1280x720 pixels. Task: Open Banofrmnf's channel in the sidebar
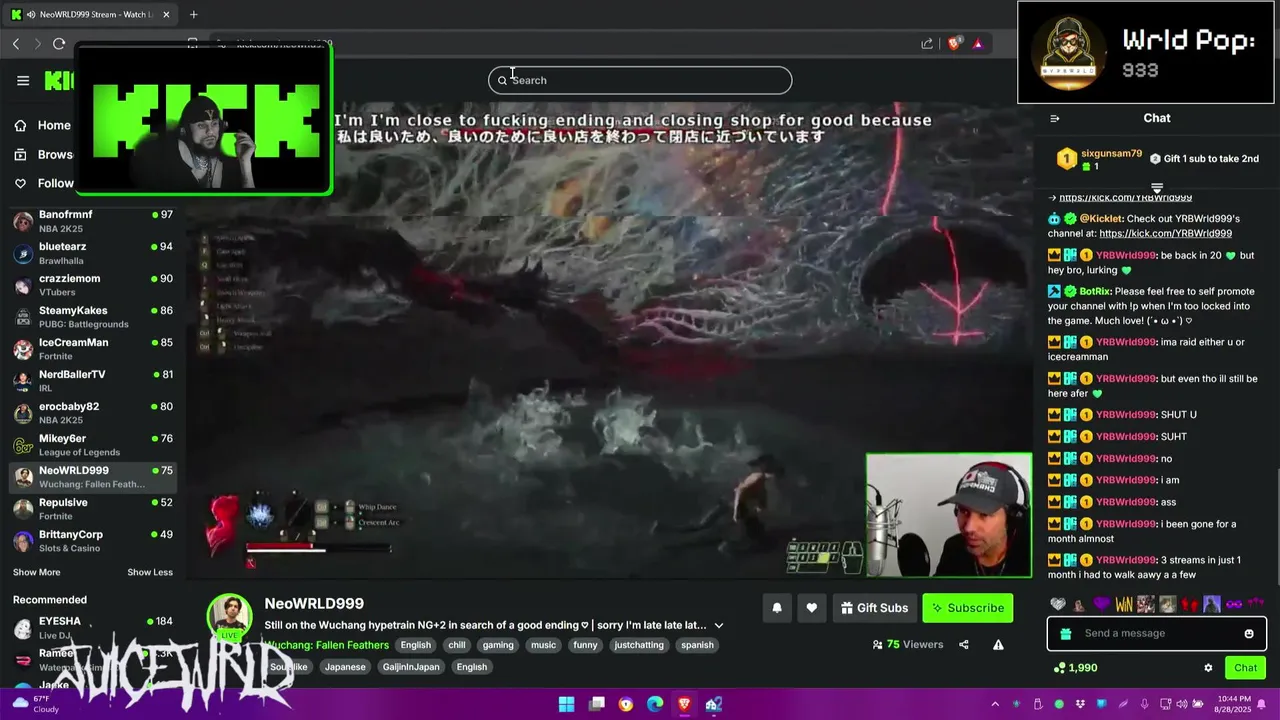pos(92,221)
